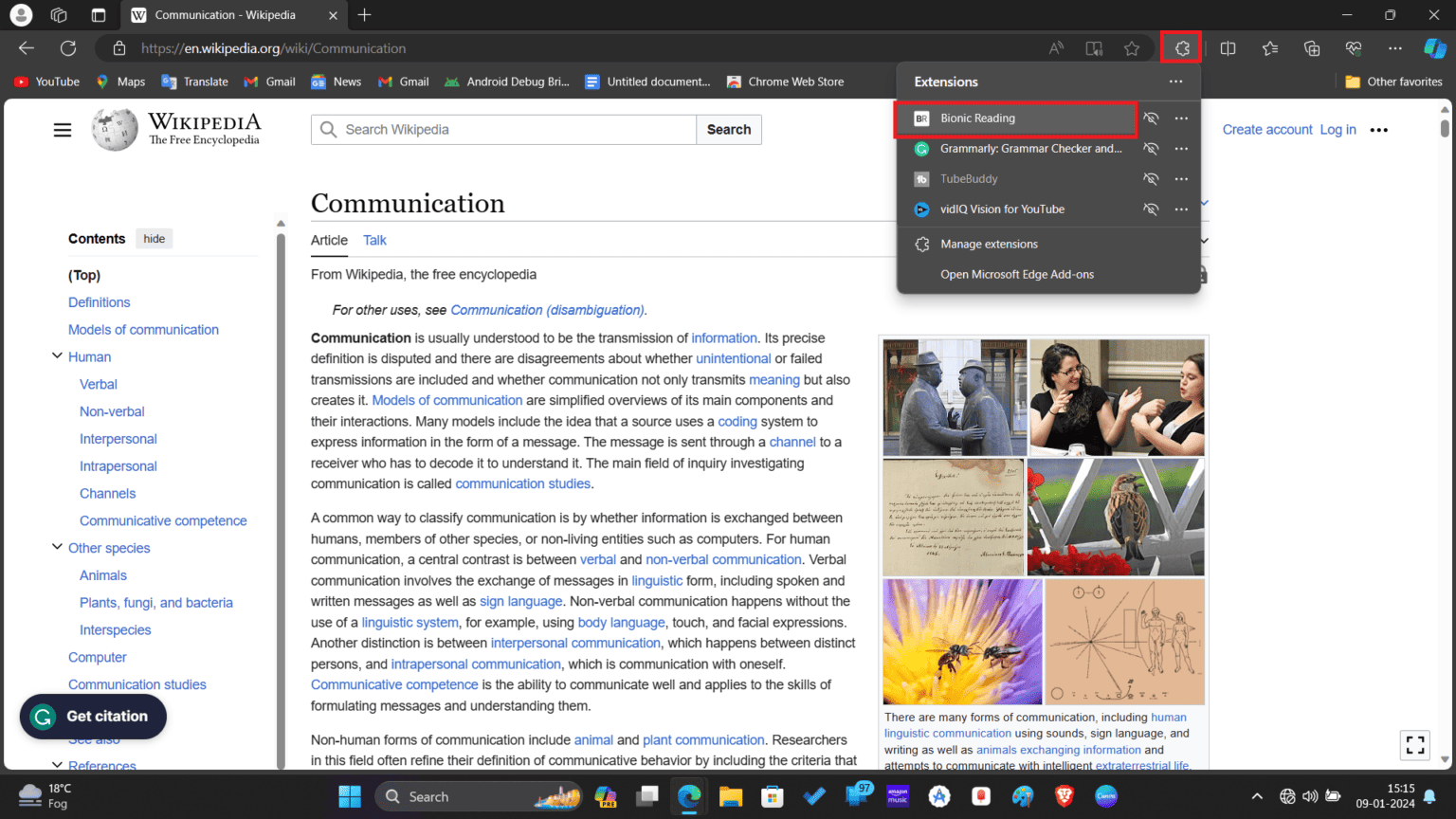
Task: Add this page to favorites
Action: (1132, 47)
